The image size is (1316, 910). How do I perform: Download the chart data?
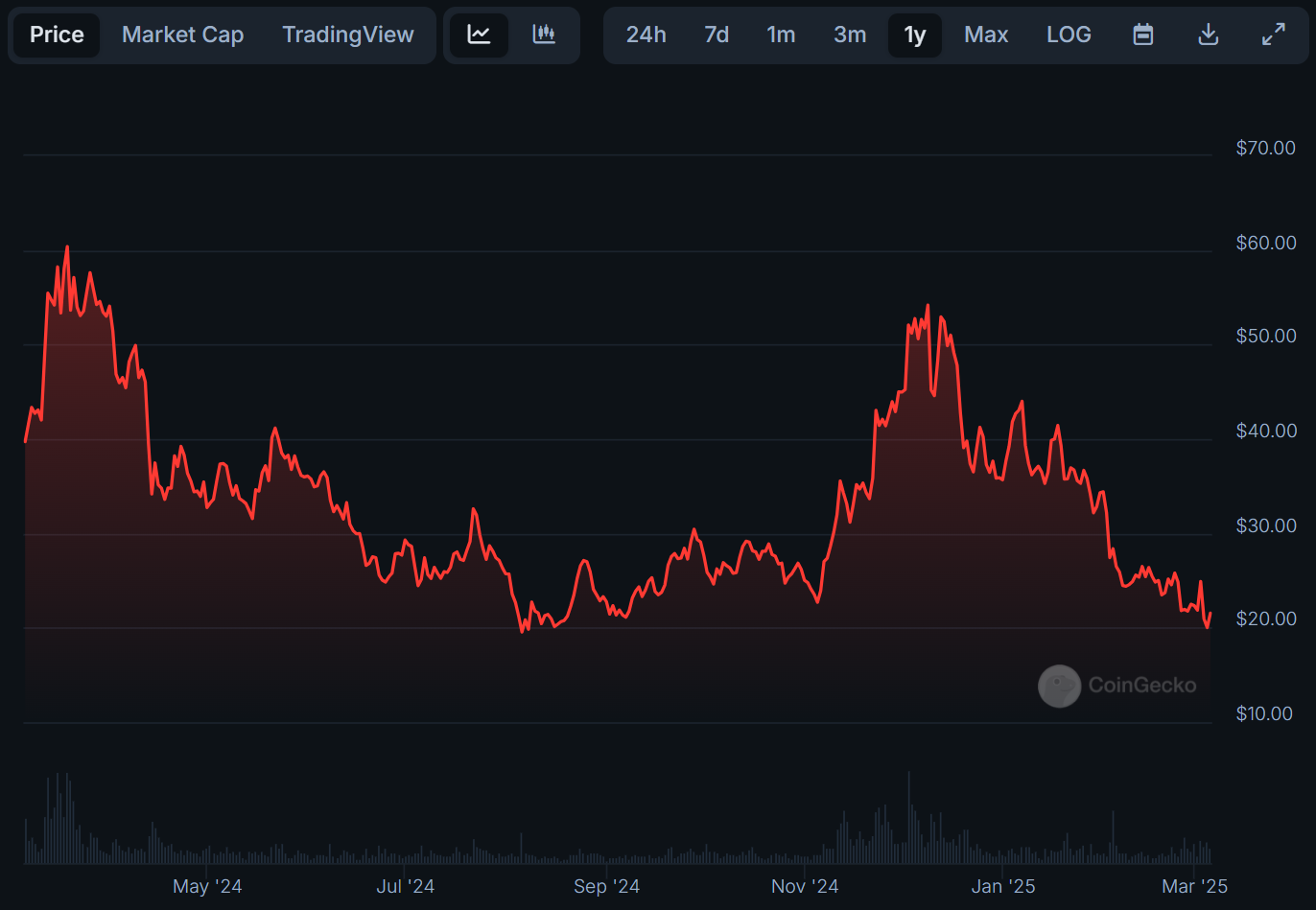point(1209,35)
